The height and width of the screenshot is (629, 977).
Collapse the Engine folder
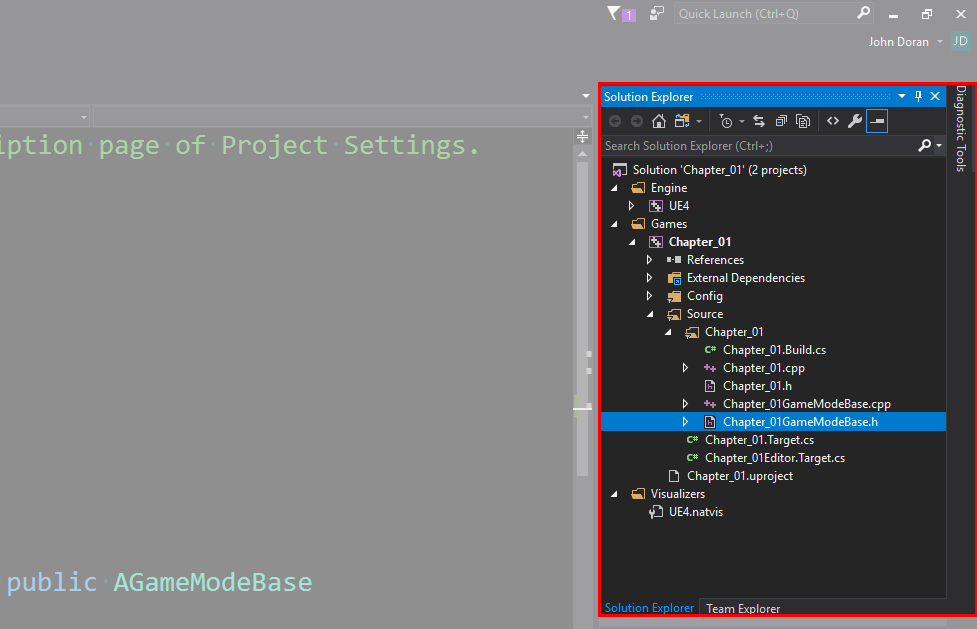click(x=614, y=188)
